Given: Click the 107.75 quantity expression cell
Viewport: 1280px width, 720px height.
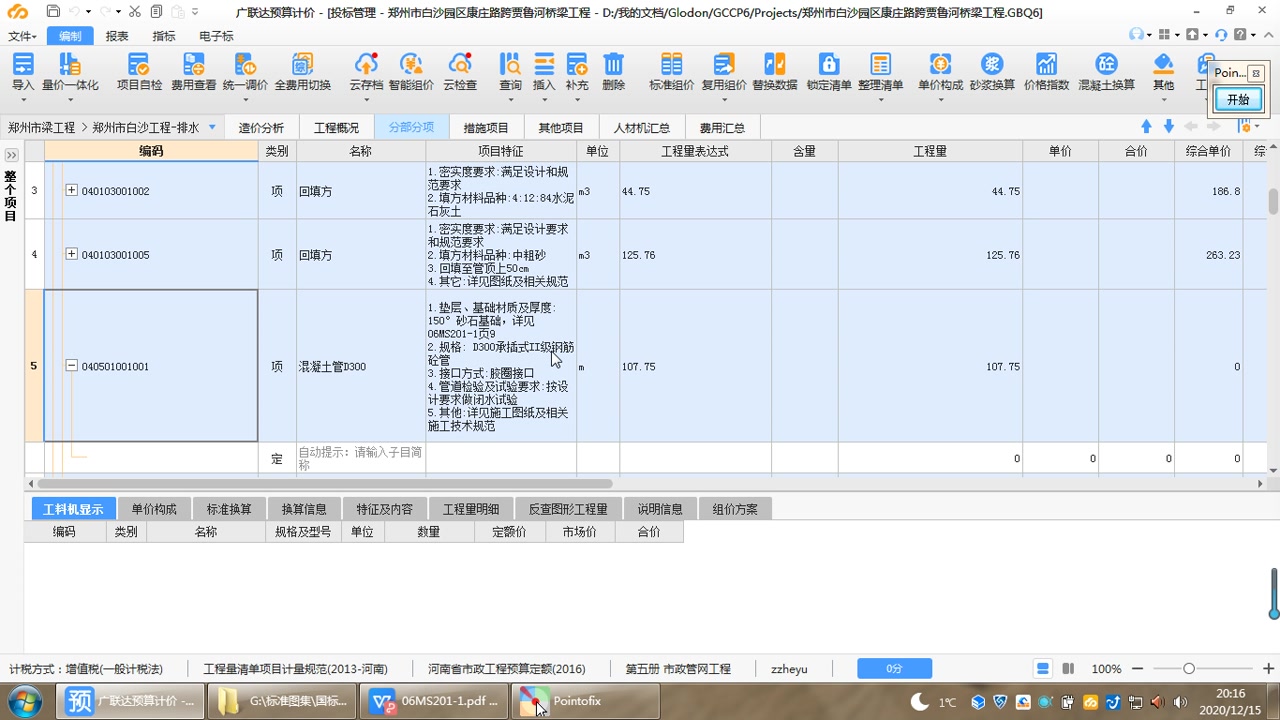Looking at the screenshot, I should (x=695, y=366).
